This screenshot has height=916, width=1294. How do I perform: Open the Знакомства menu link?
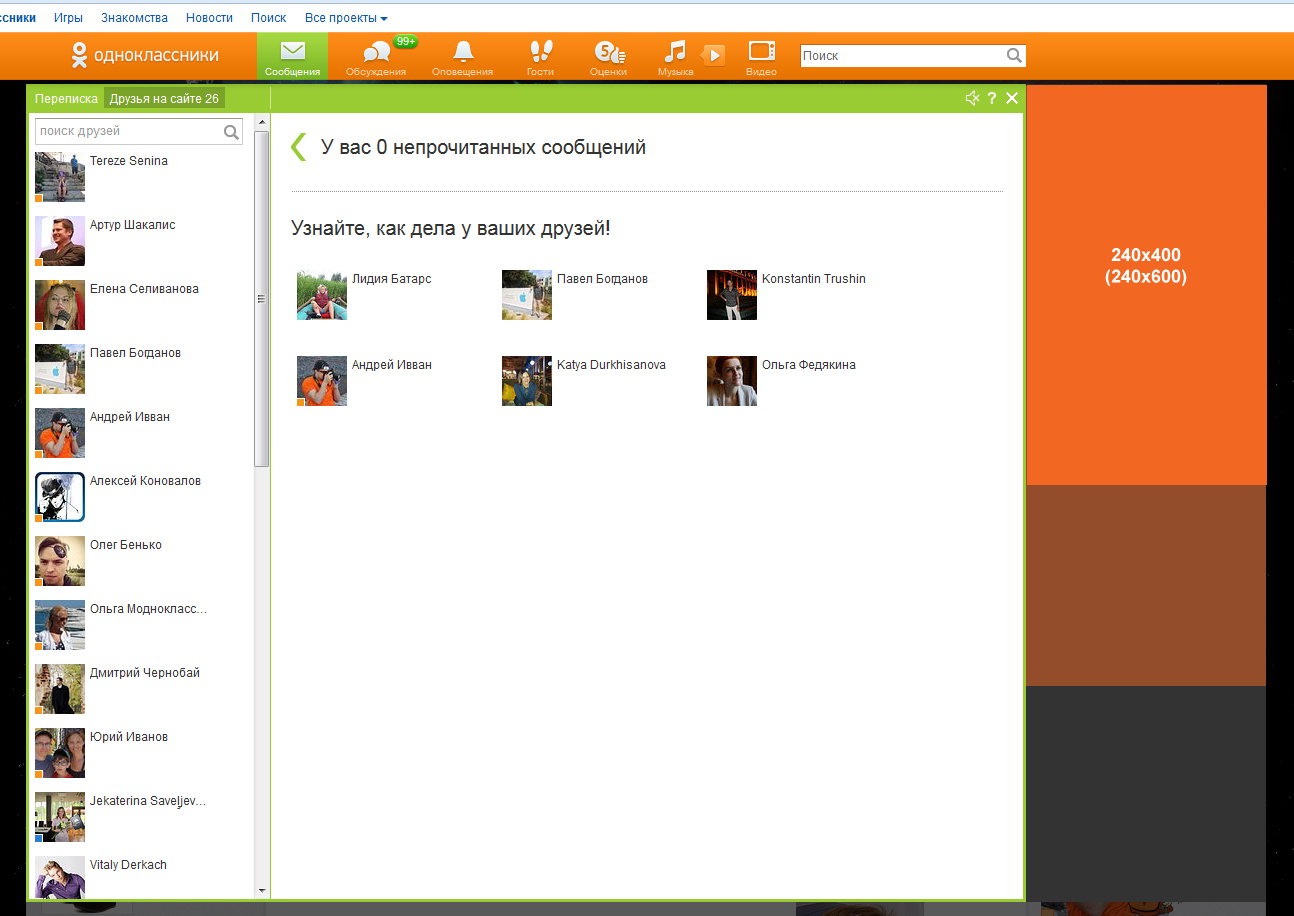click(x=134, y=18)
